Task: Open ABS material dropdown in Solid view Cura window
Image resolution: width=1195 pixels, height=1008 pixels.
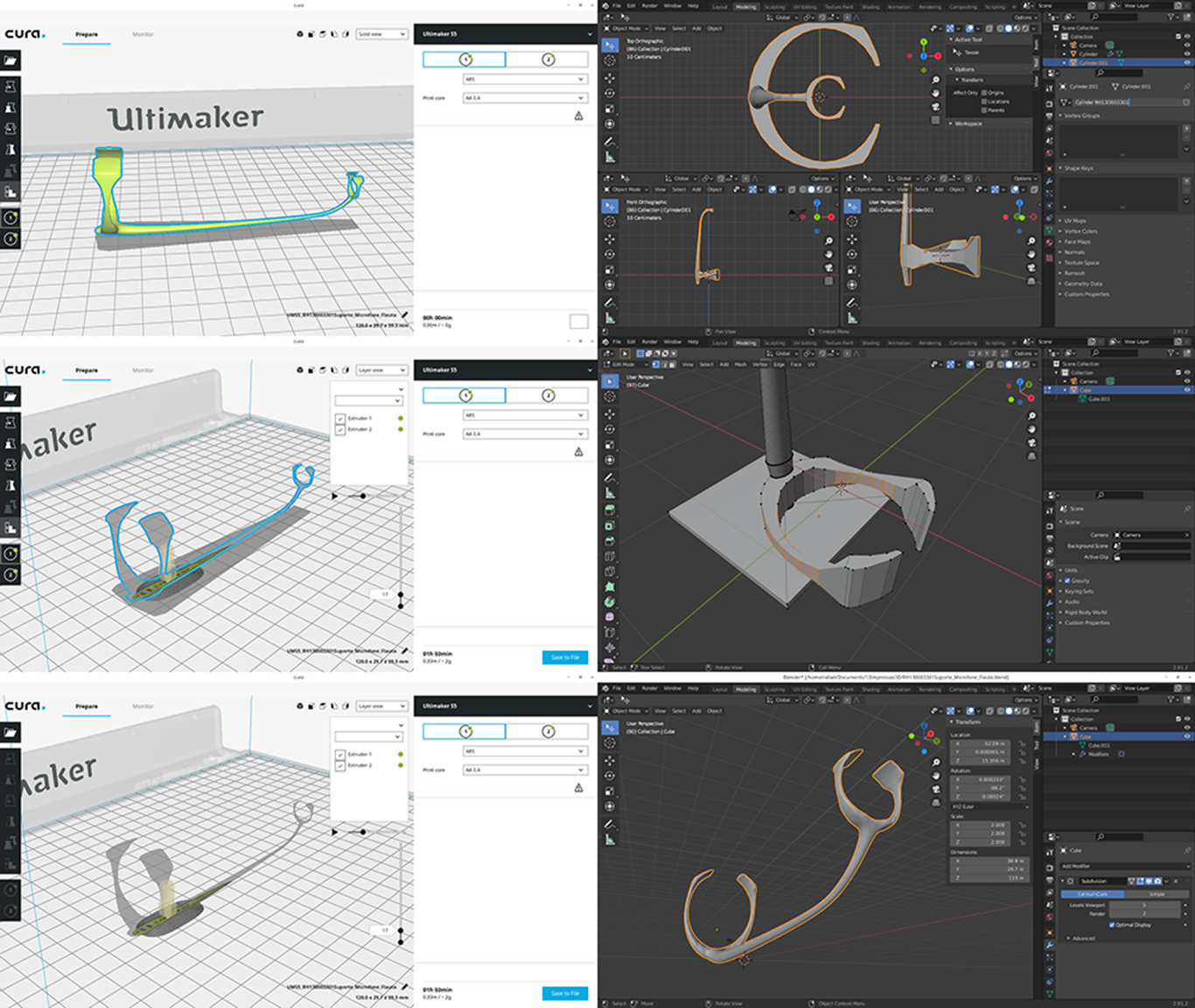Action: (x=524, y=79)
